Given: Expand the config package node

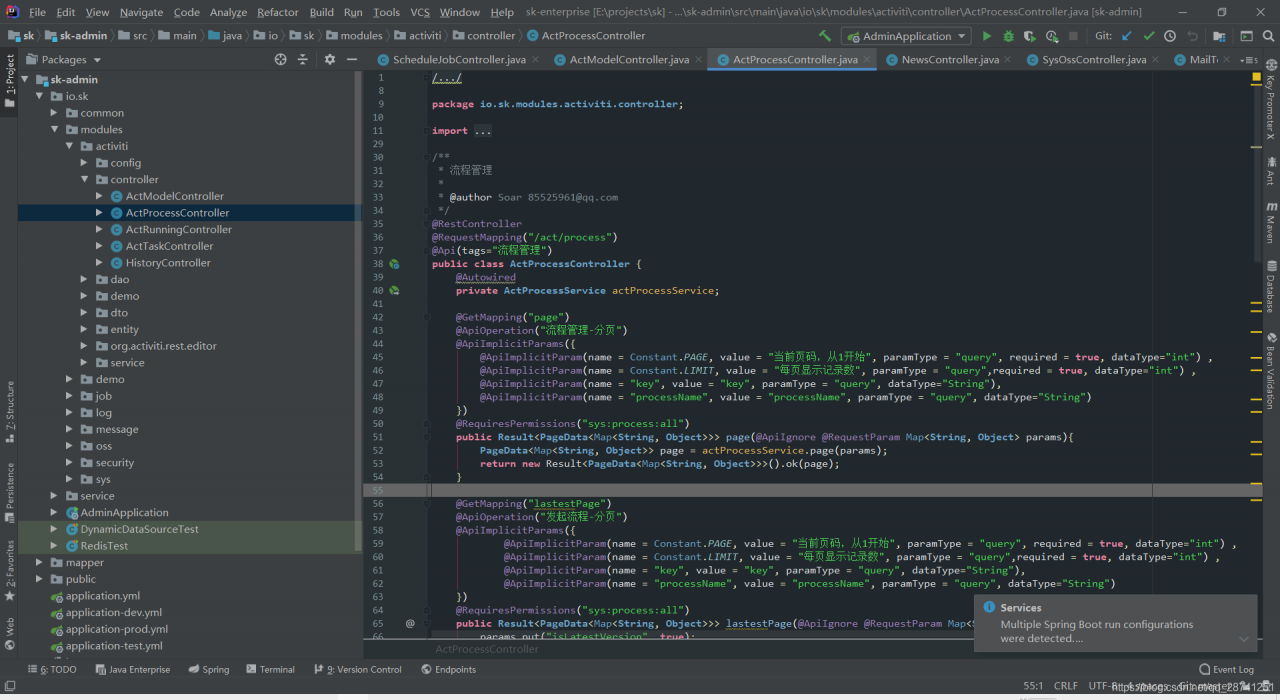Looking at the screenshot, I should (x=85, y=163).
